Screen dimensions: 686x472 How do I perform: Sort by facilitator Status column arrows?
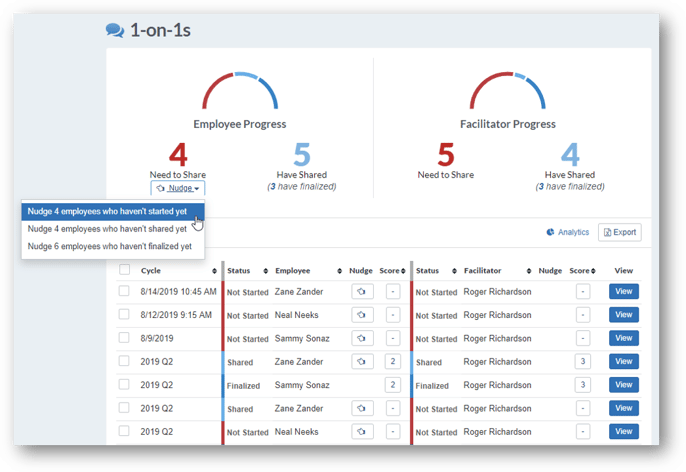point(454,271)
